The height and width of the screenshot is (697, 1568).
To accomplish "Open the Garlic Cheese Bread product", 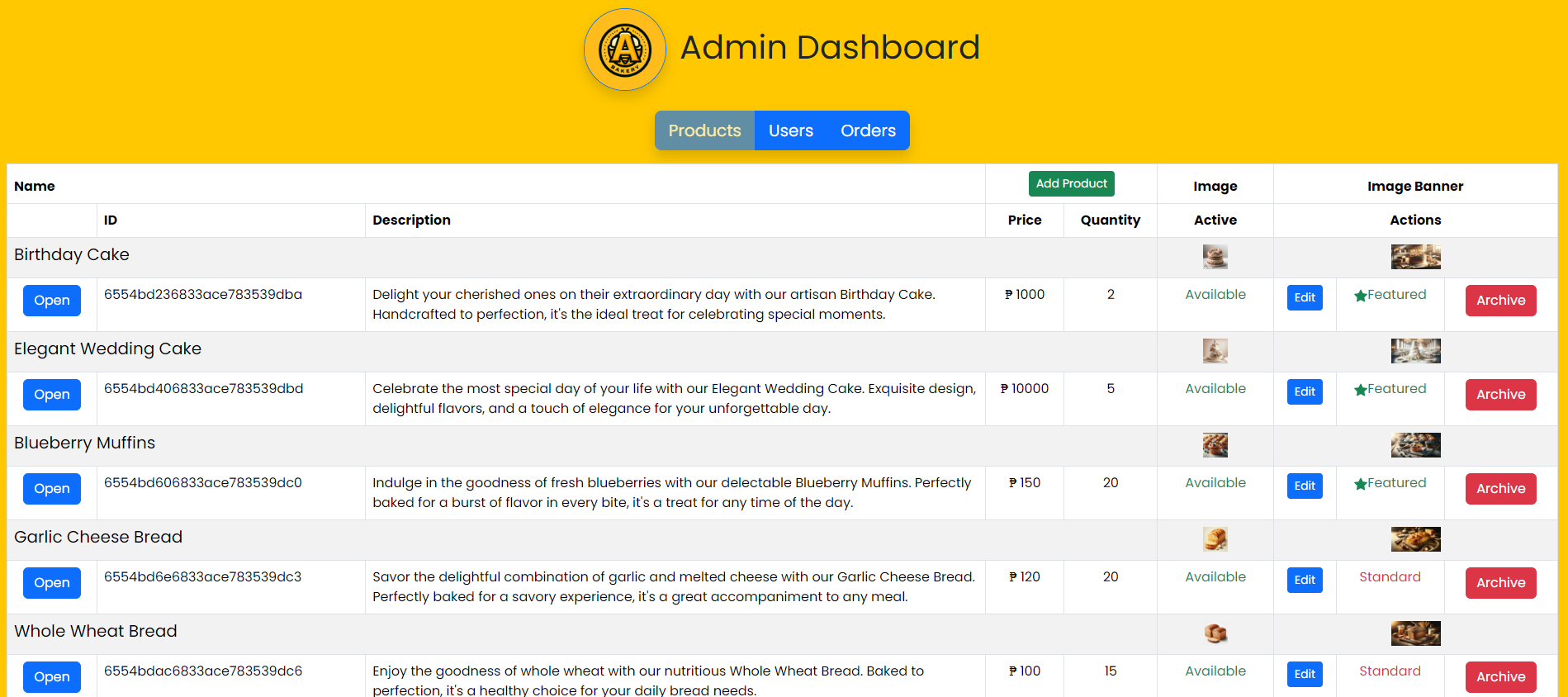I will point(52,583).
